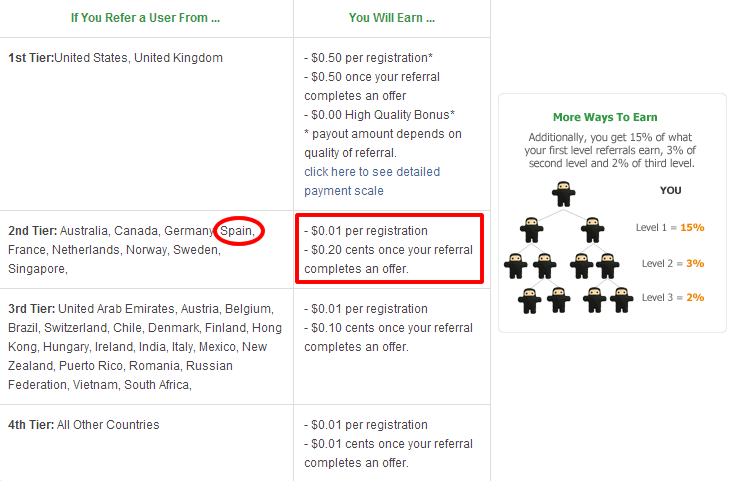Viewport: 731px width, 481px height.
Task: Click the rightmost ninja in Level 3 row
Action: click(x=621, y=300)
